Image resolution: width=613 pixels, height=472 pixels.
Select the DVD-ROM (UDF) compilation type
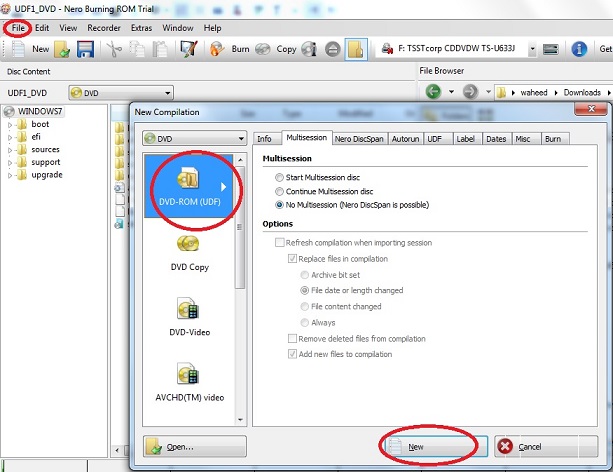tap(190, 186)
